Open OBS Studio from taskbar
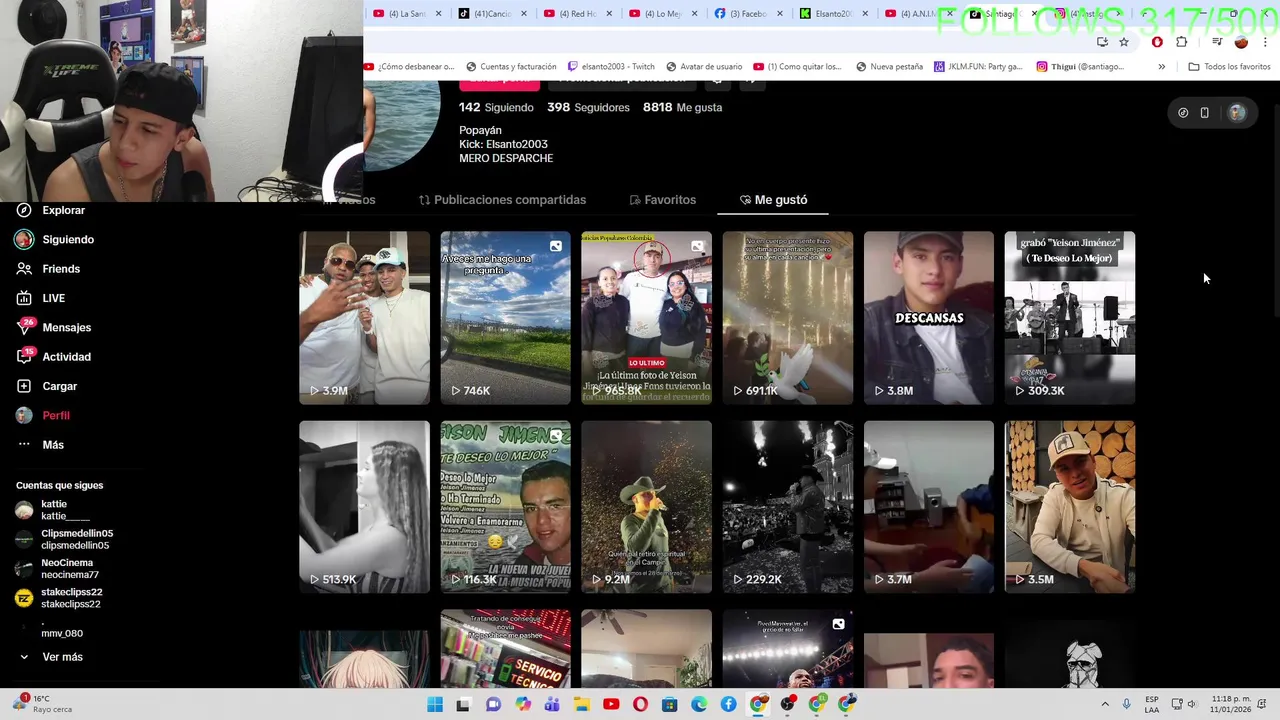This screenshot has height=720, width=1280. (788, 704)
